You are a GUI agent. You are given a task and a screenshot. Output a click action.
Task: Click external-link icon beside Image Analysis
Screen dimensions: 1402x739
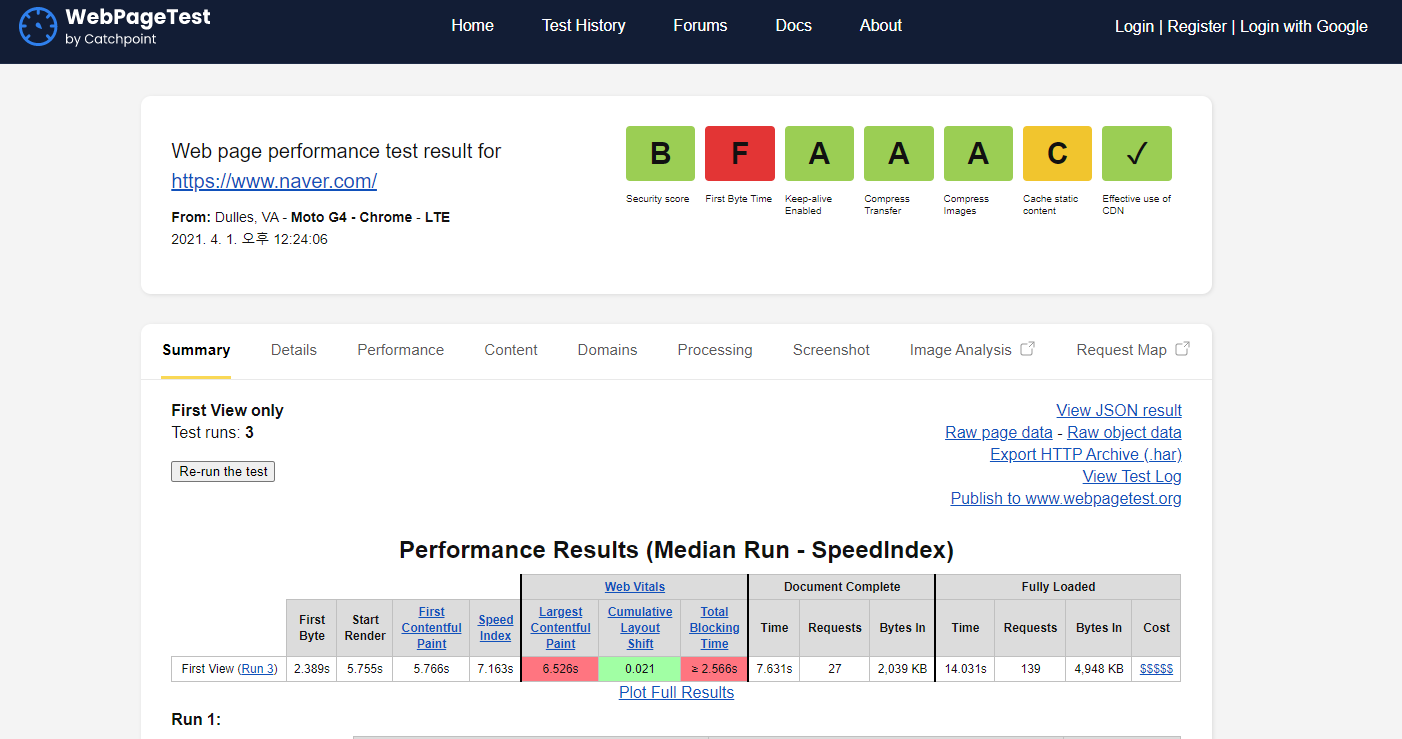click(x=1027, y=349)
